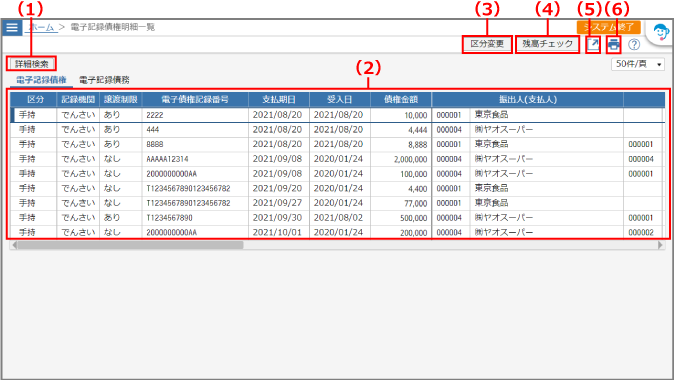Click the システム終了 button
The image size is (674, 380).
pos(608,28)
